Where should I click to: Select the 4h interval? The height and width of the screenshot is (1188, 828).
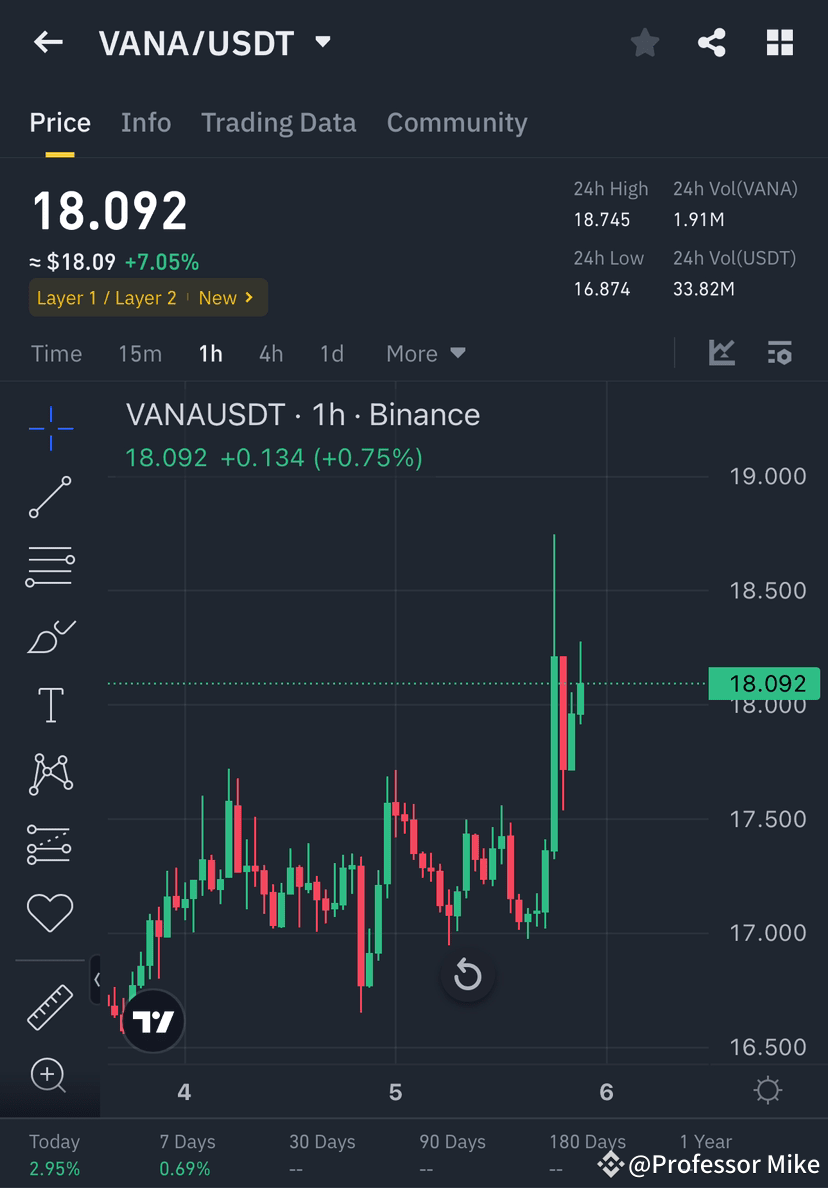270,354
